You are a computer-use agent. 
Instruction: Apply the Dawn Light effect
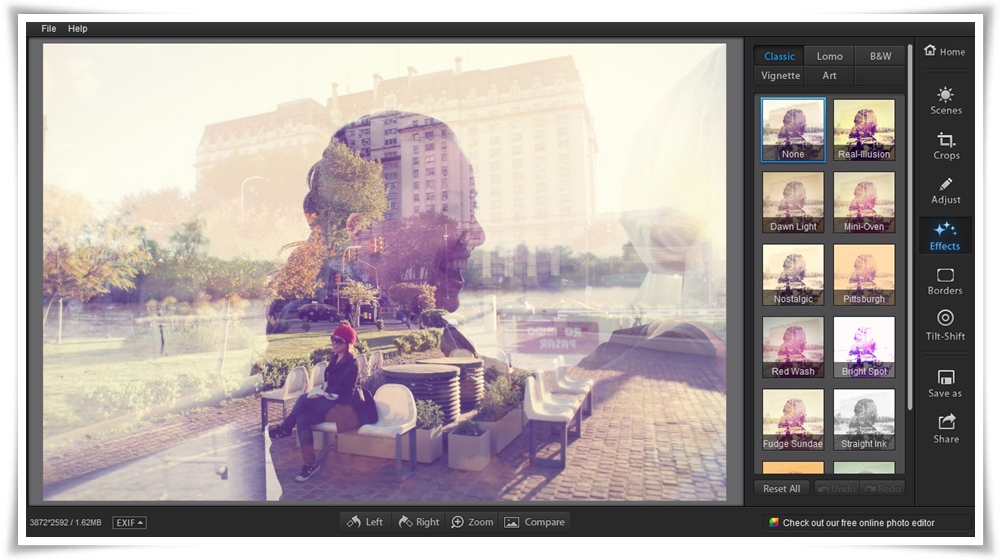coord(793,202)
